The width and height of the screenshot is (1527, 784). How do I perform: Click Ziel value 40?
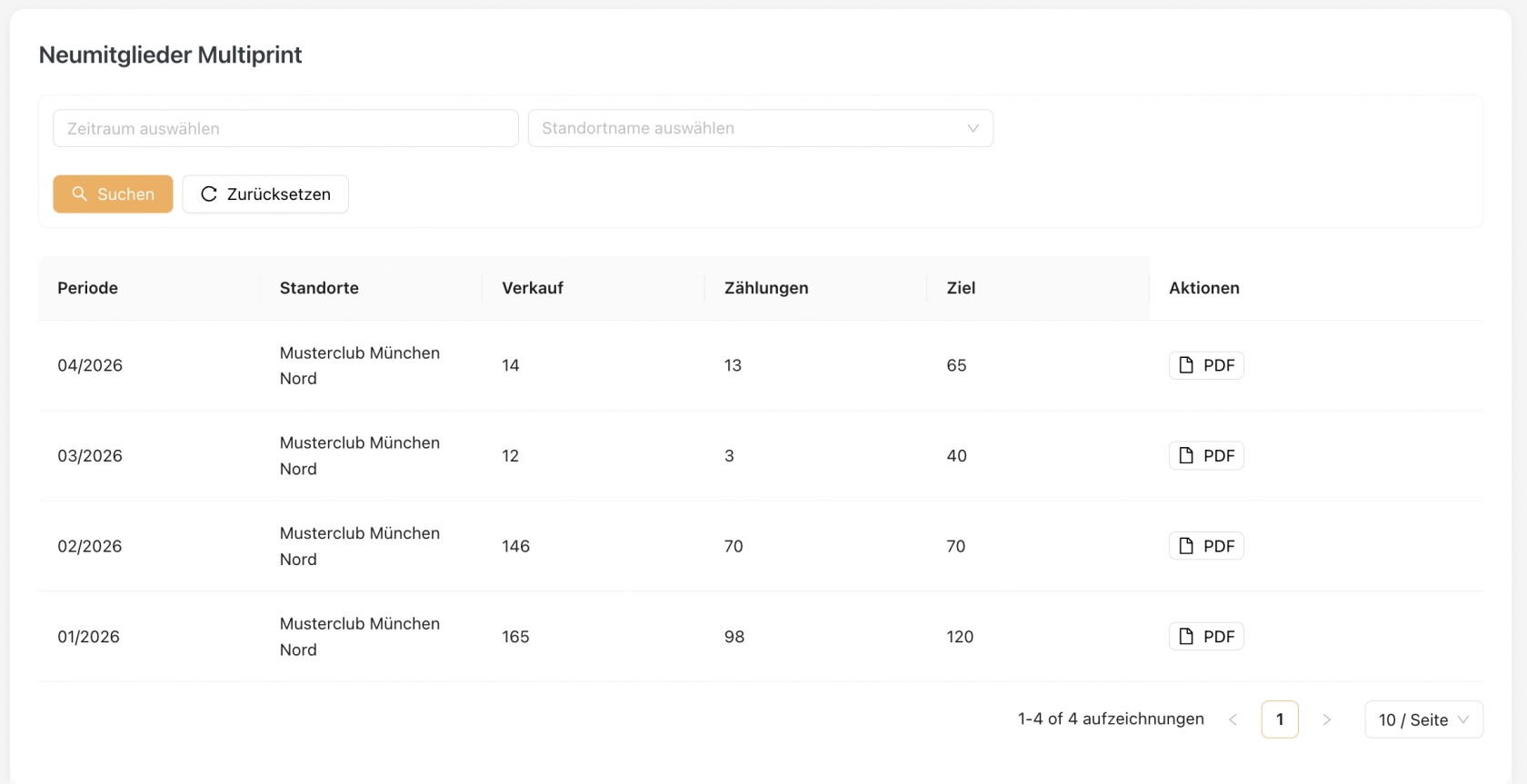click(956, 456)
